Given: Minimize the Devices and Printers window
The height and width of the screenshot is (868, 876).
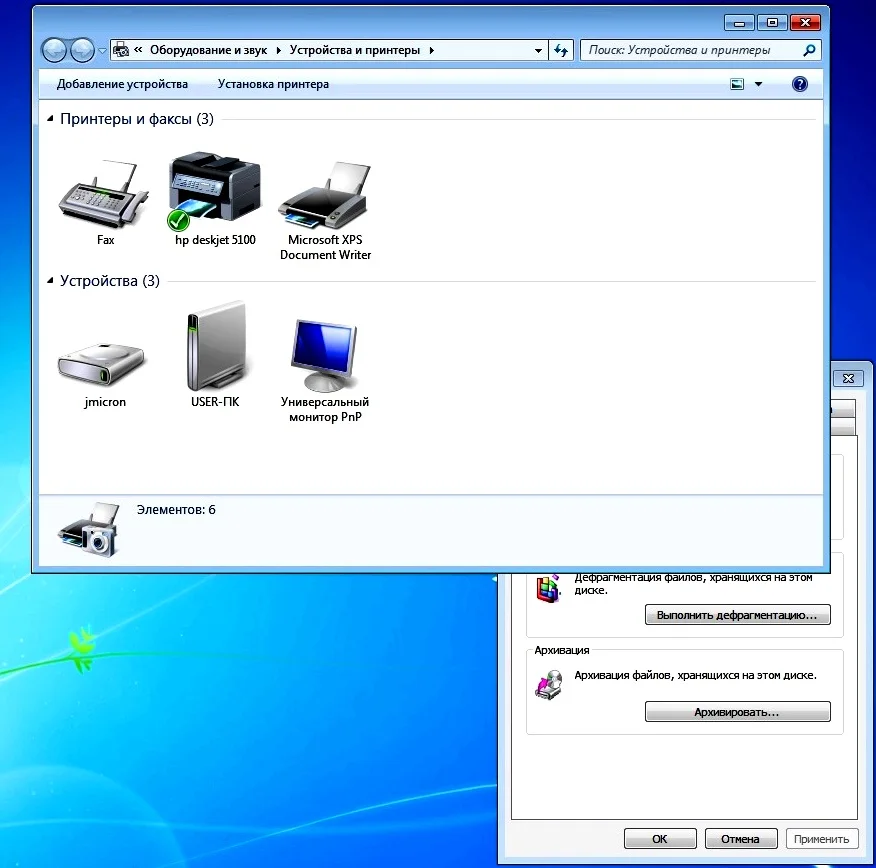Looking at the screenshot, I should [x=739, y=23].
